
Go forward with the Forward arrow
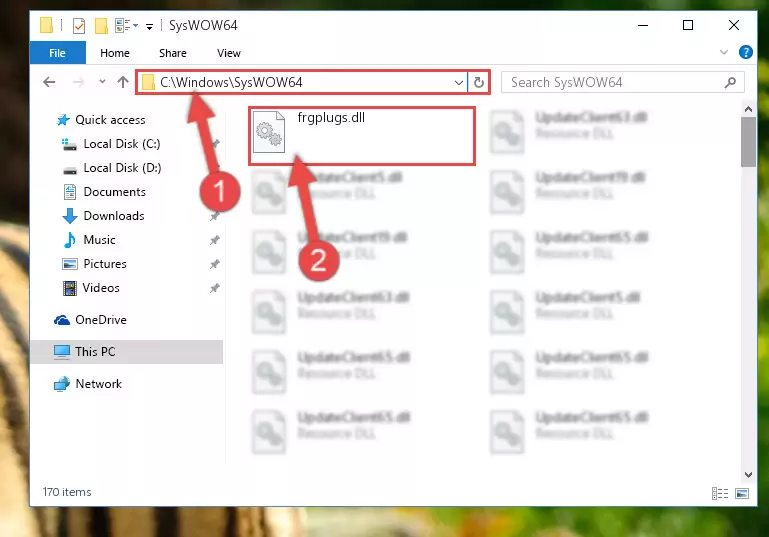click(x=78, y=82)
